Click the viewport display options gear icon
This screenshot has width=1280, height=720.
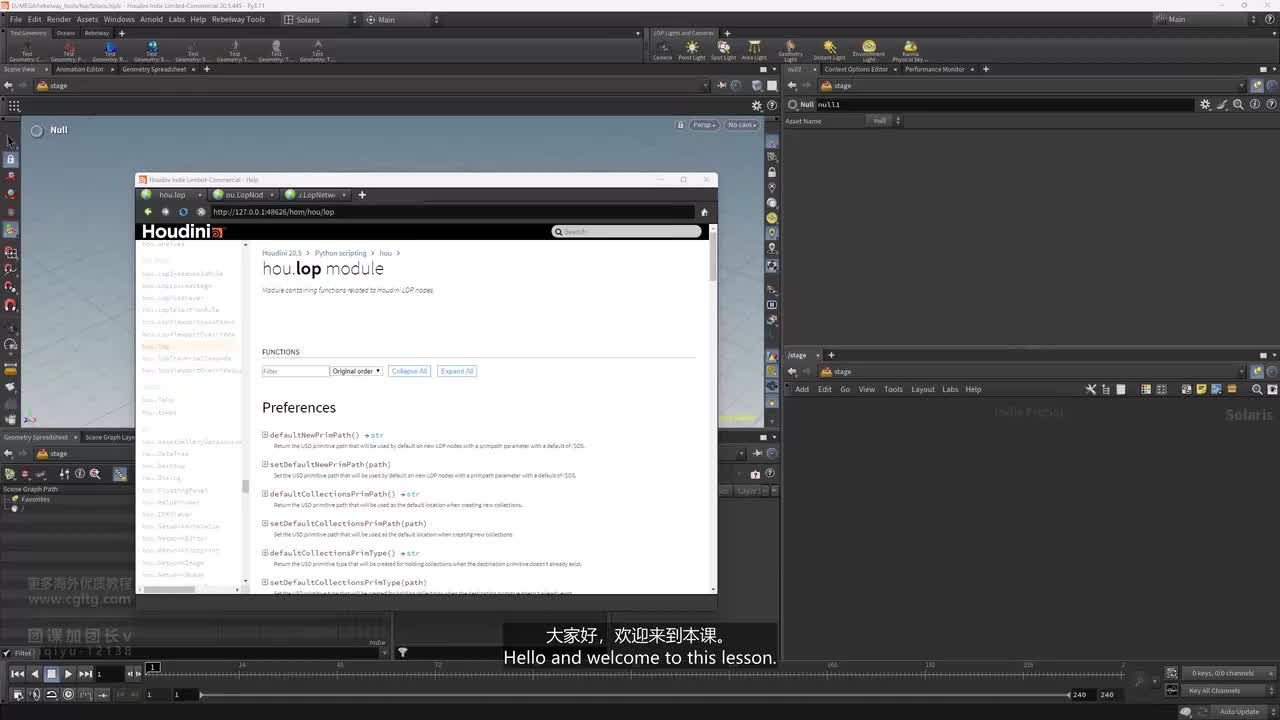pos(757,105)
